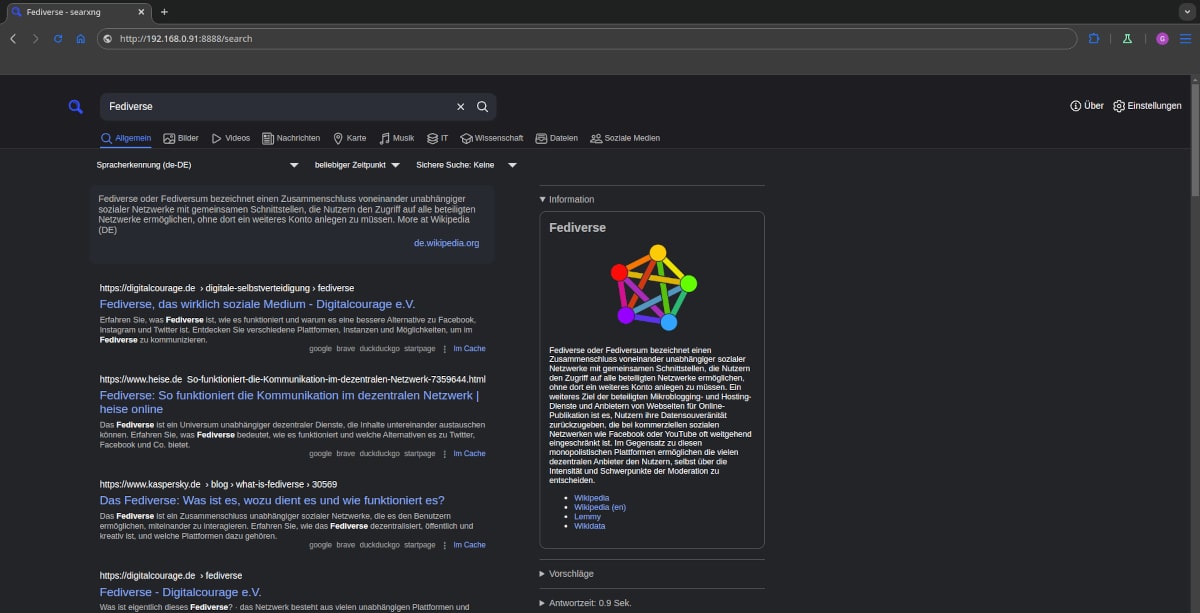Open the Über info page
Image resolution: width=1200 pixels, height=613 pixels.
coord(1087,106)
